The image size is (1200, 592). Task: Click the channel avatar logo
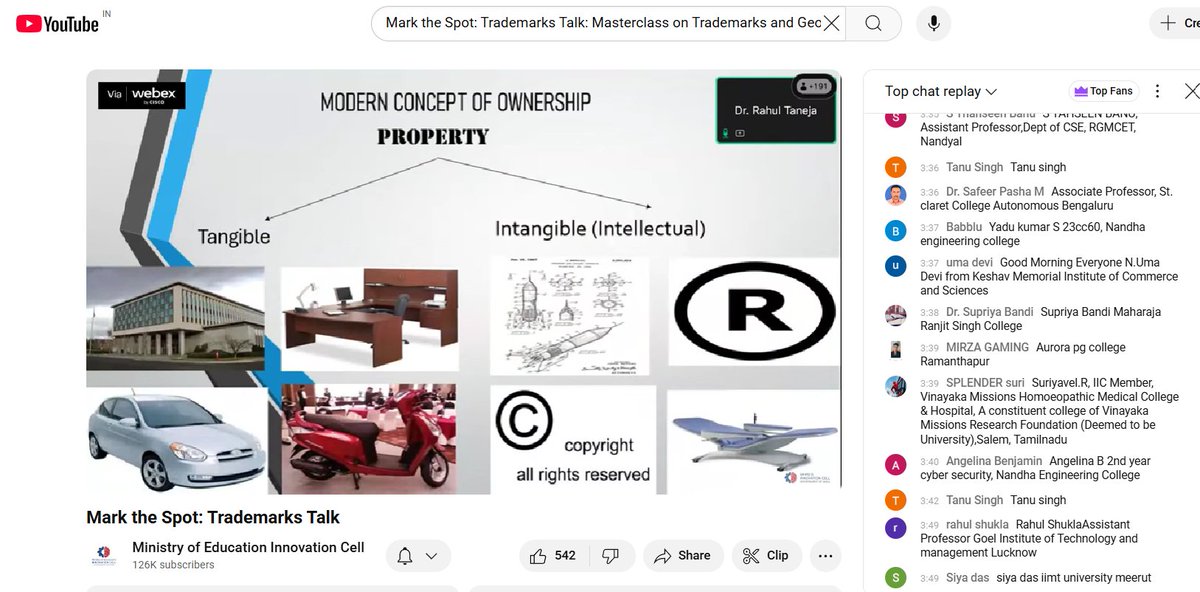click(104, 556)
